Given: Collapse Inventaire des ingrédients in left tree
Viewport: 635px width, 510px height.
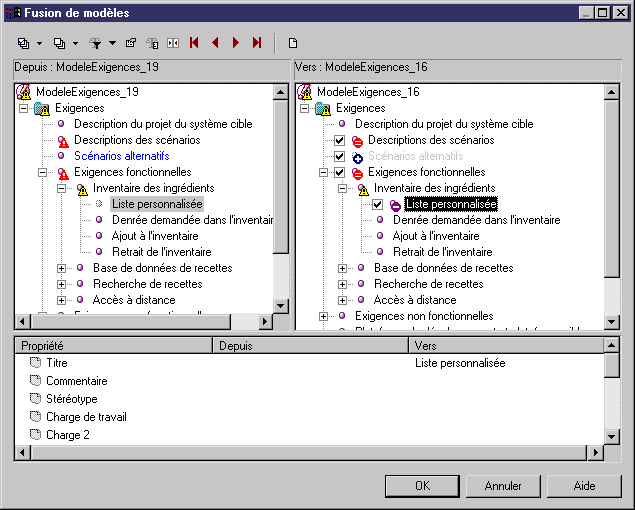Looking at the screenshot, I should point(61,188).
